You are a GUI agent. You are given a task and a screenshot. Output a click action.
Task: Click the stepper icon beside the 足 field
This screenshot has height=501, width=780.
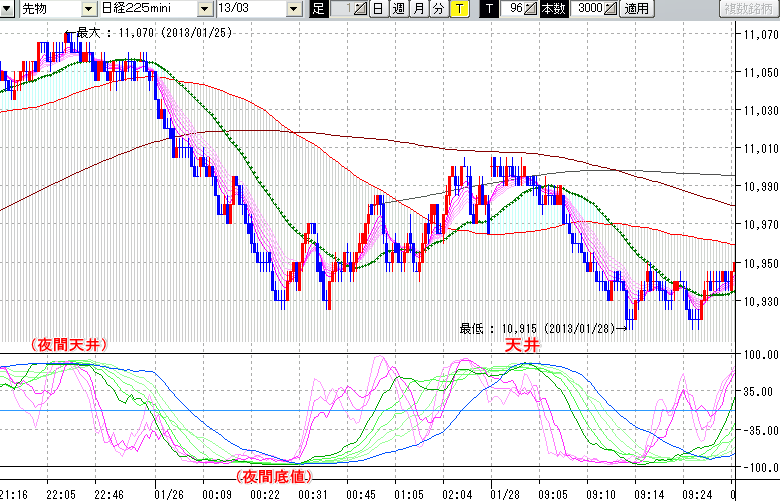pos(359,9)
